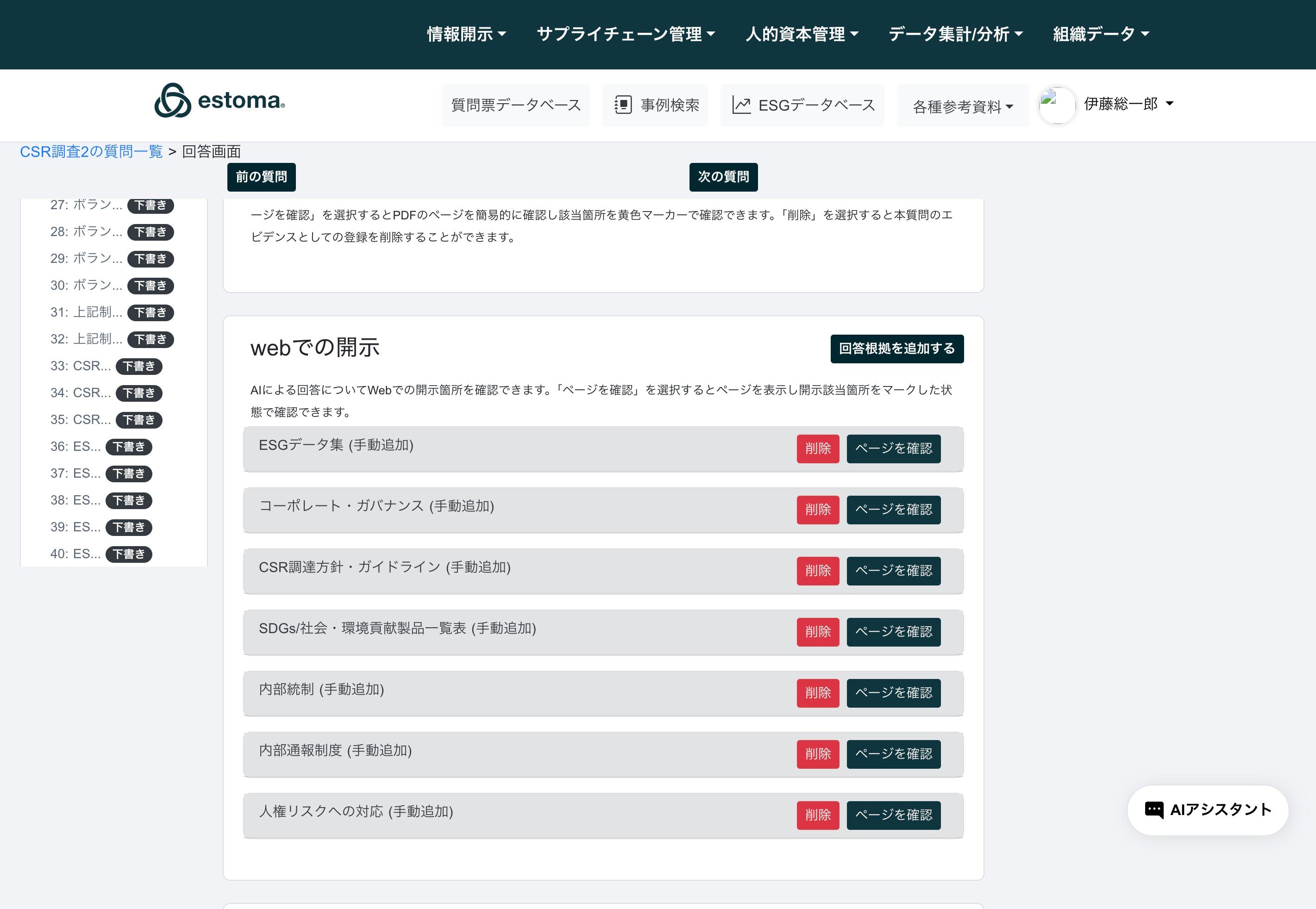Expand サプライチェーン管理 dropdown menu
Screen dimensions: 1316x909
[626, 34]
